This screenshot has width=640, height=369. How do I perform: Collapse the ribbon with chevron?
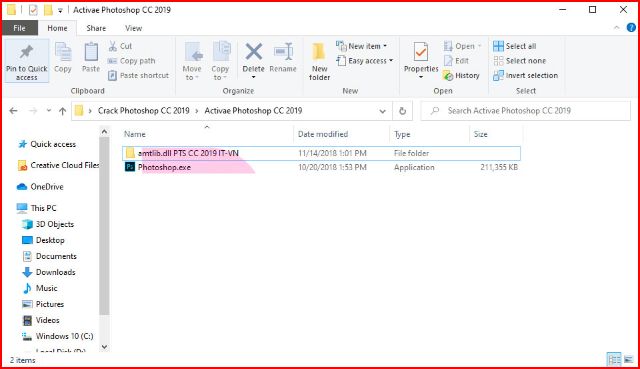tap(616, 28)
